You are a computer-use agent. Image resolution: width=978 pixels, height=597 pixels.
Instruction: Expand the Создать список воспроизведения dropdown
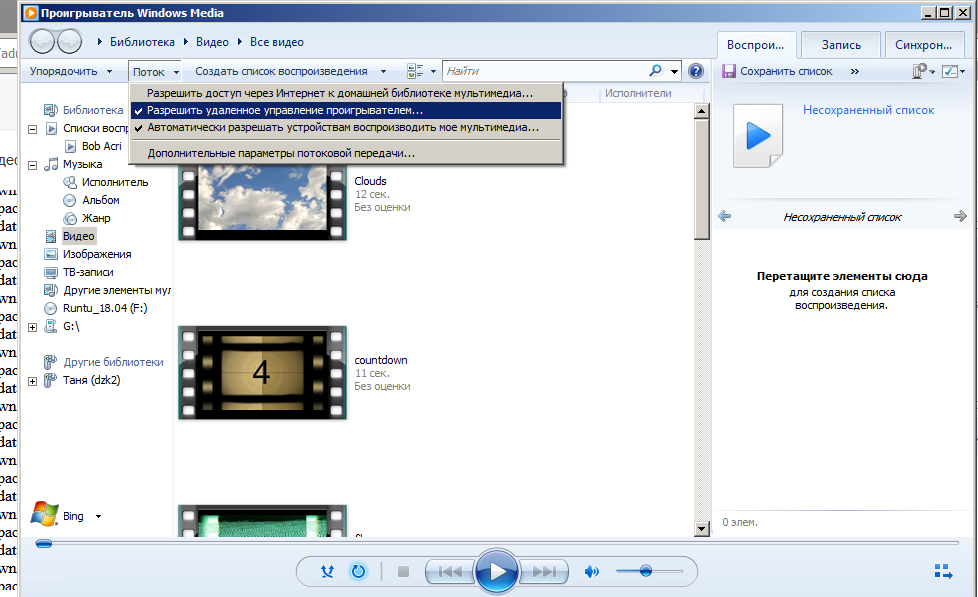pos(291,71)
